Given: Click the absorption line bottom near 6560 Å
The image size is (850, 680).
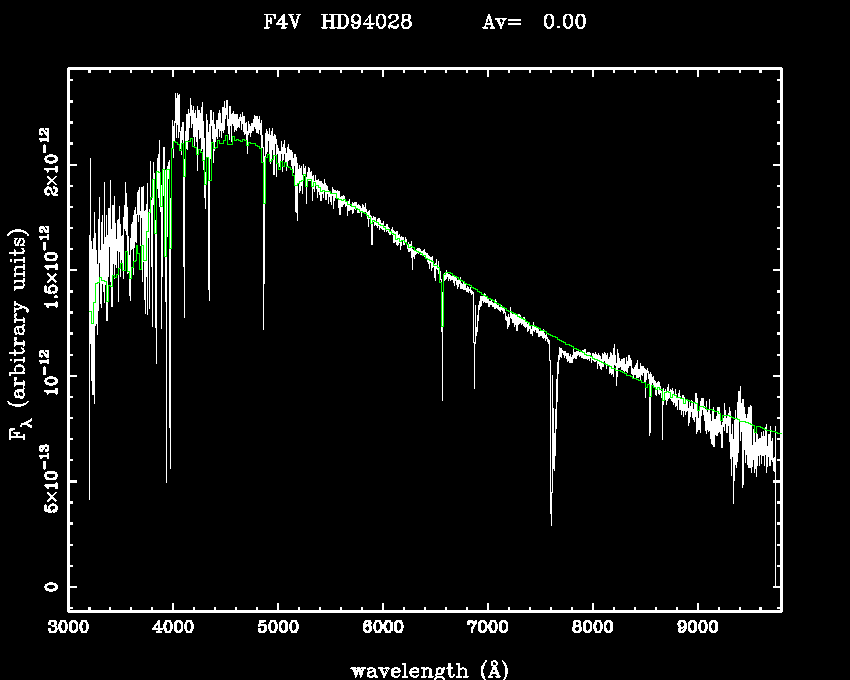Looking at the screenshot, I should 442,399.
